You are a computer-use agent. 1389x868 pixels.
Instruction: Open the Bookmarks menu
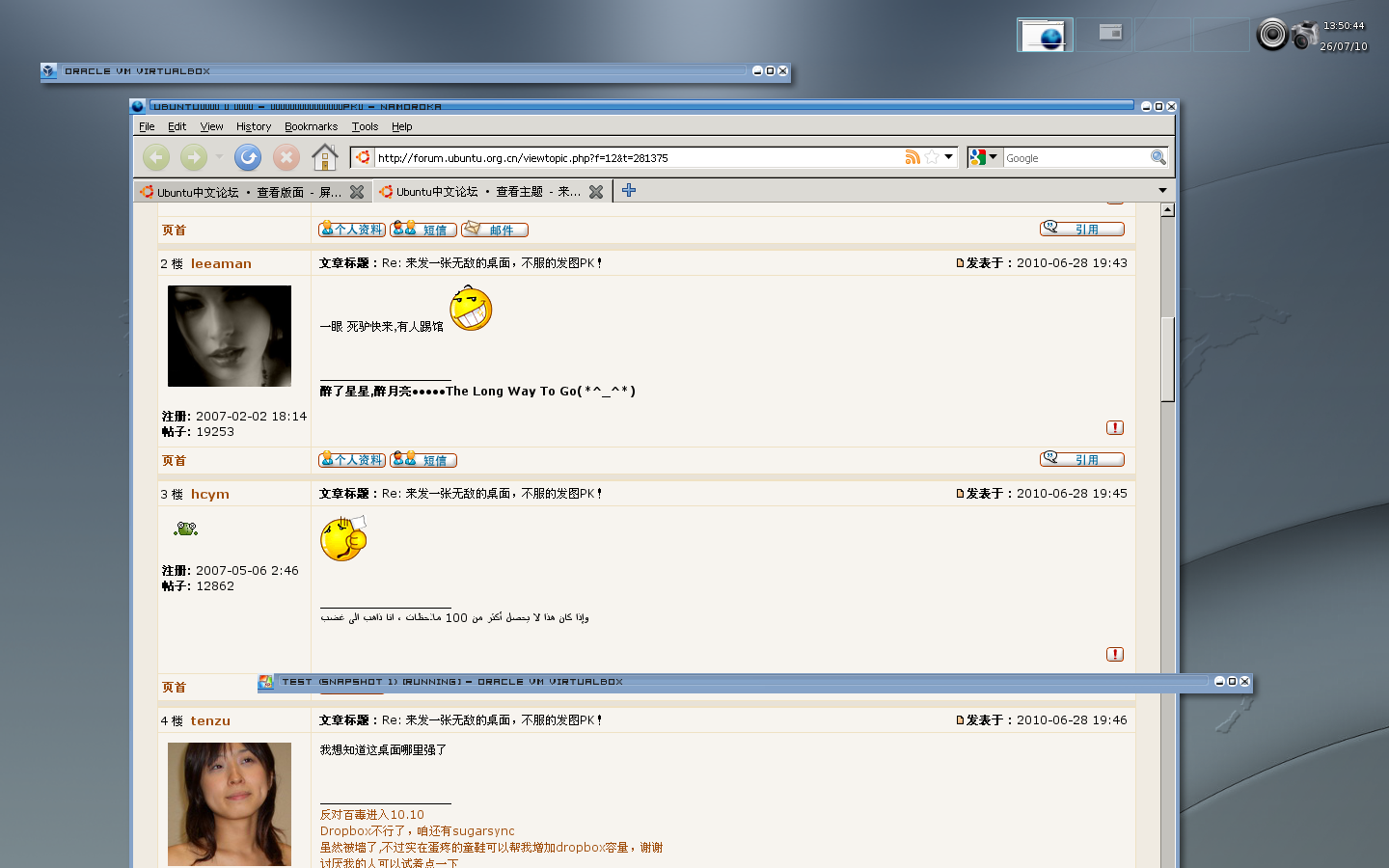(311, 126)
